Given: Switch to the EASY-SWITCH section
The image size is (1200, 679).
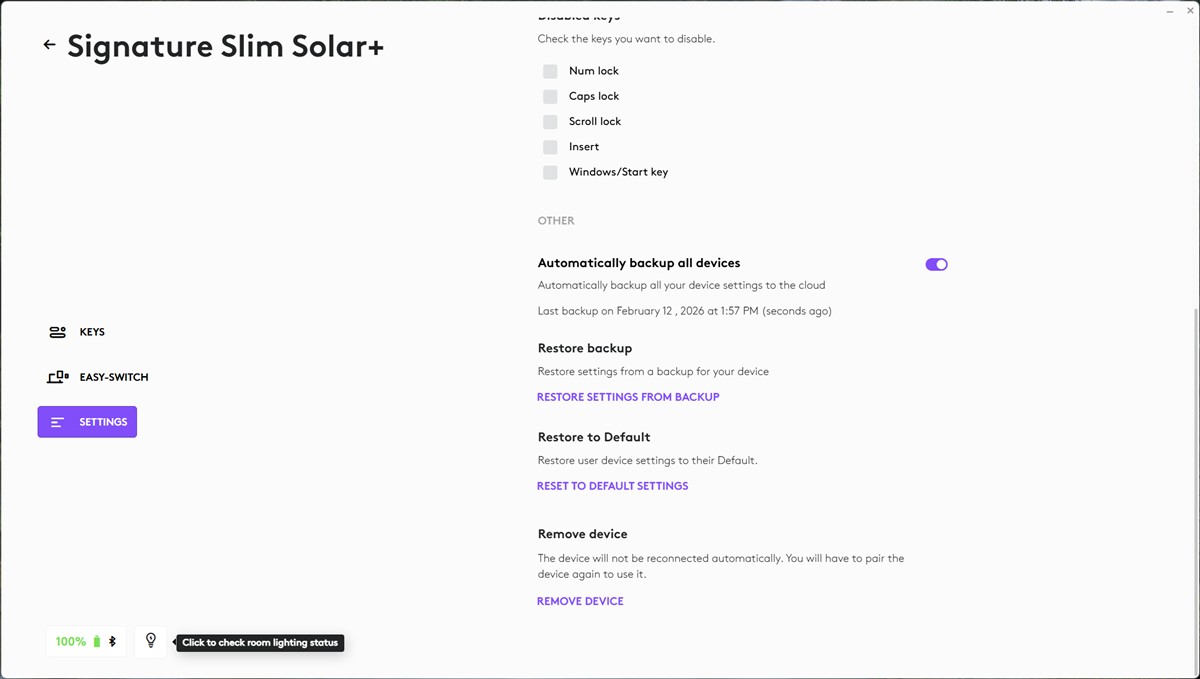Looking at the screenshot, I should (114, 377).
